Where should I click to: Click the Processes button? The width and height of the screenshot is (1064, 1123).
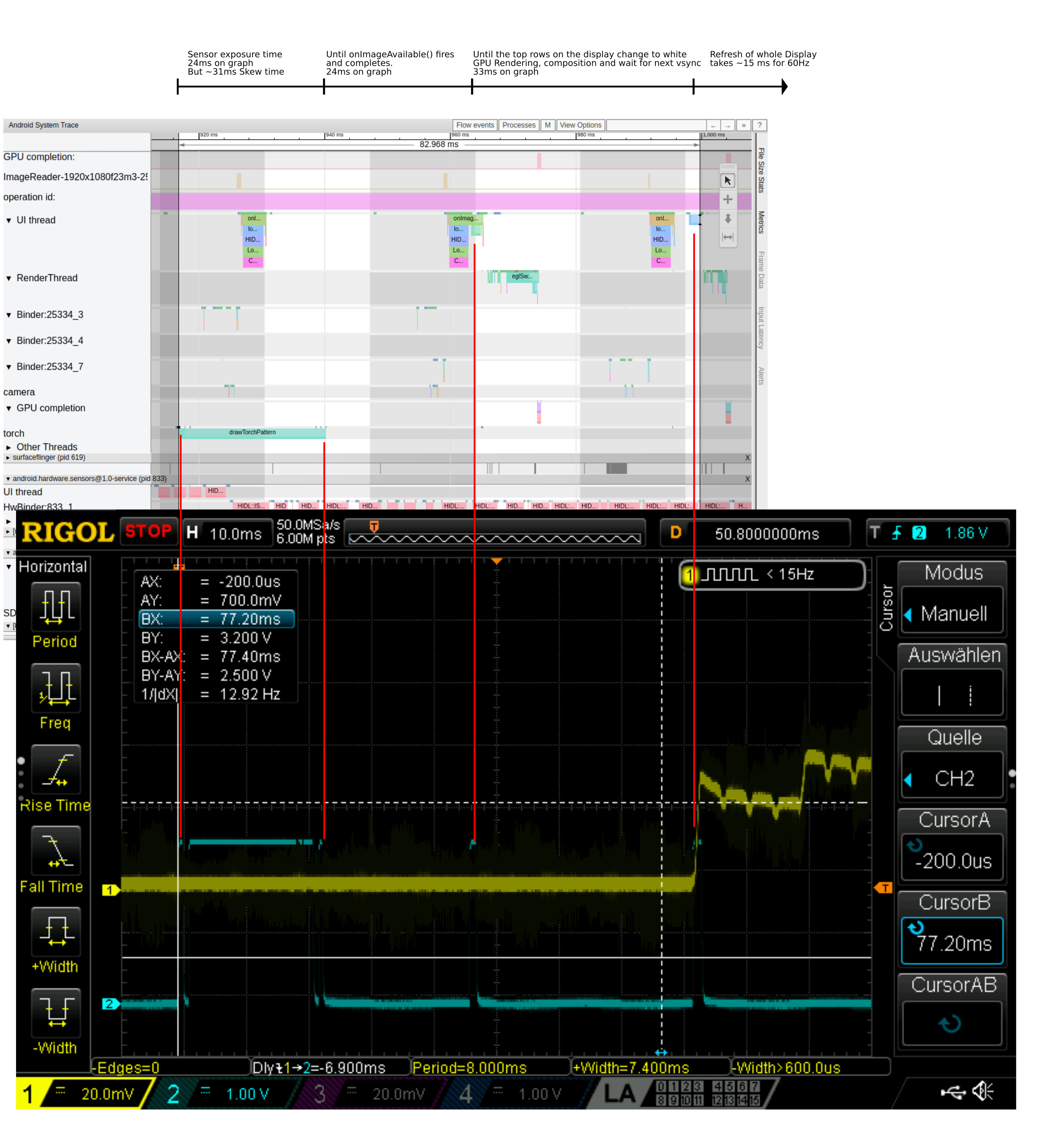tap(518, 125)
